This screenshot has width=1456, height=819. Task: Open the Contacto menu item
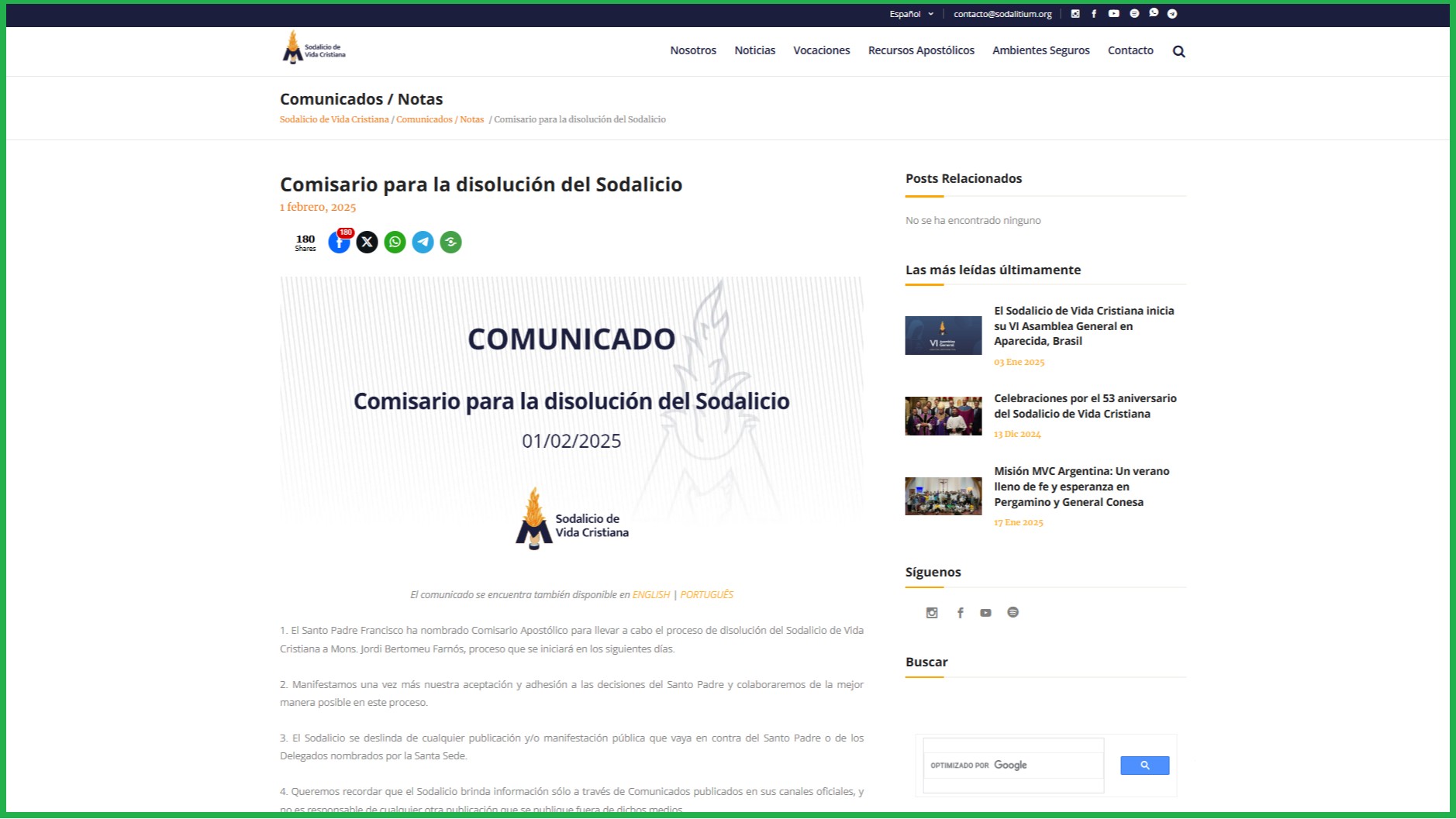coord(1130,50)
